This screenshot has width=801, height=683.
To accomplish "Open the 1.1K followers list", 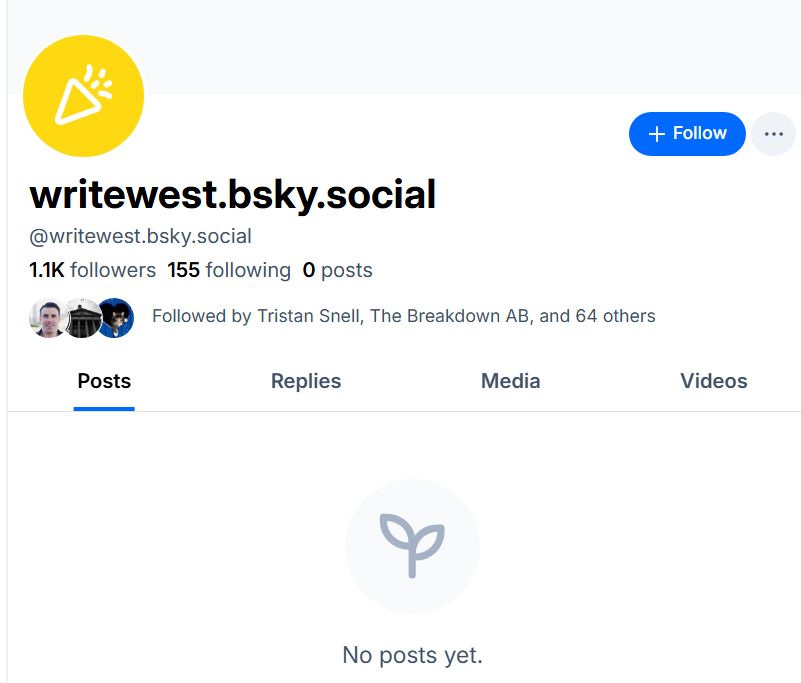I will (x=92, y=270).
